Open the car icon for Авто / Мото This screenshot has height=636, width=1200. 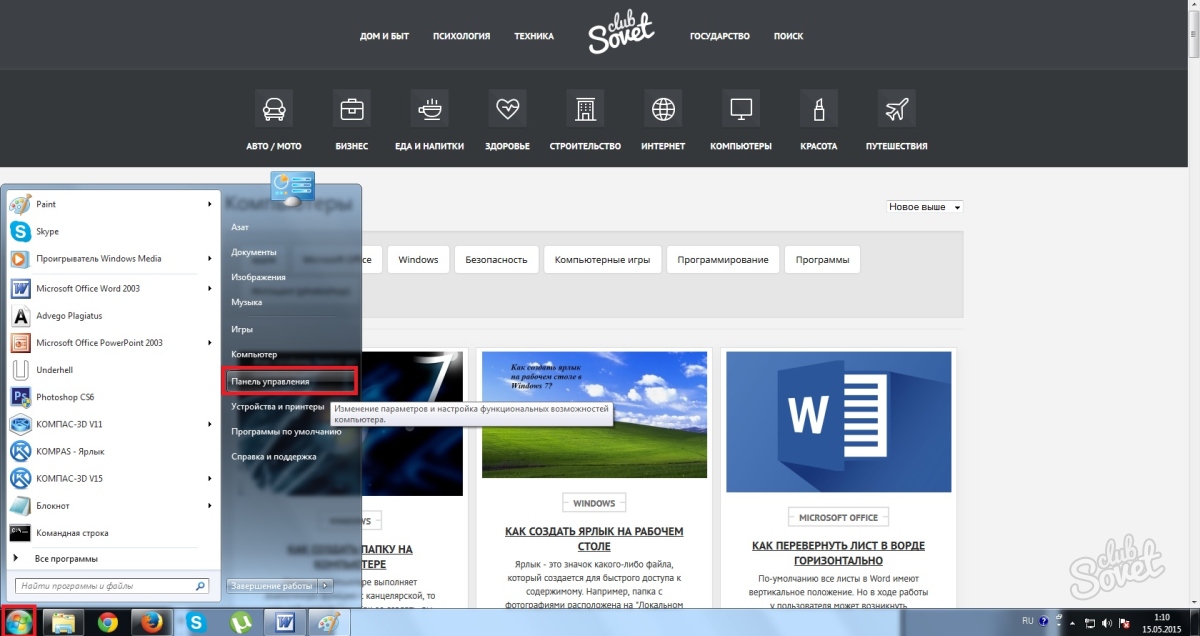click(x=273, y=108)
